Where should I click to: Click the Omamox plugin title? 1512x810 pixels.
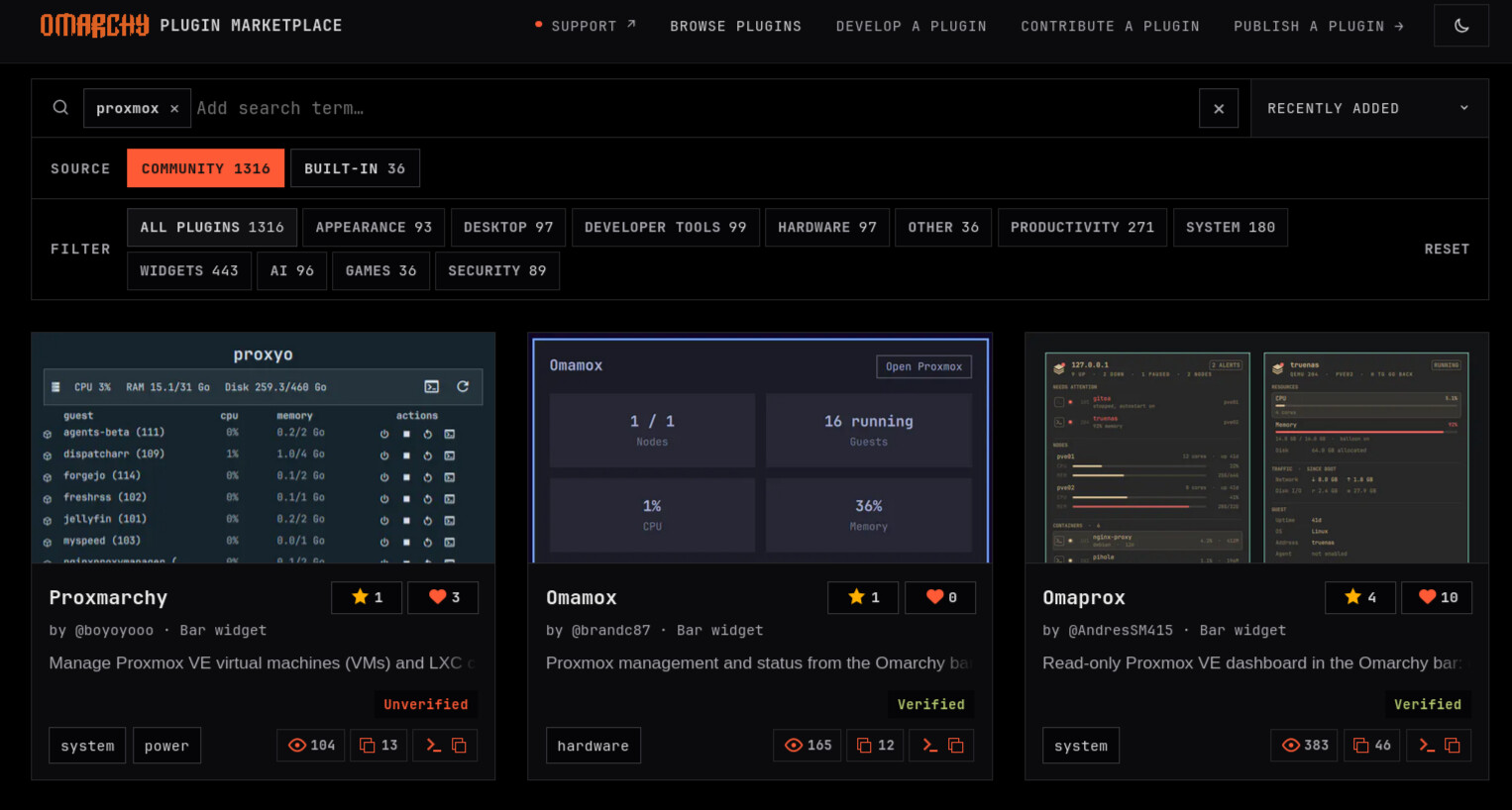582,598
